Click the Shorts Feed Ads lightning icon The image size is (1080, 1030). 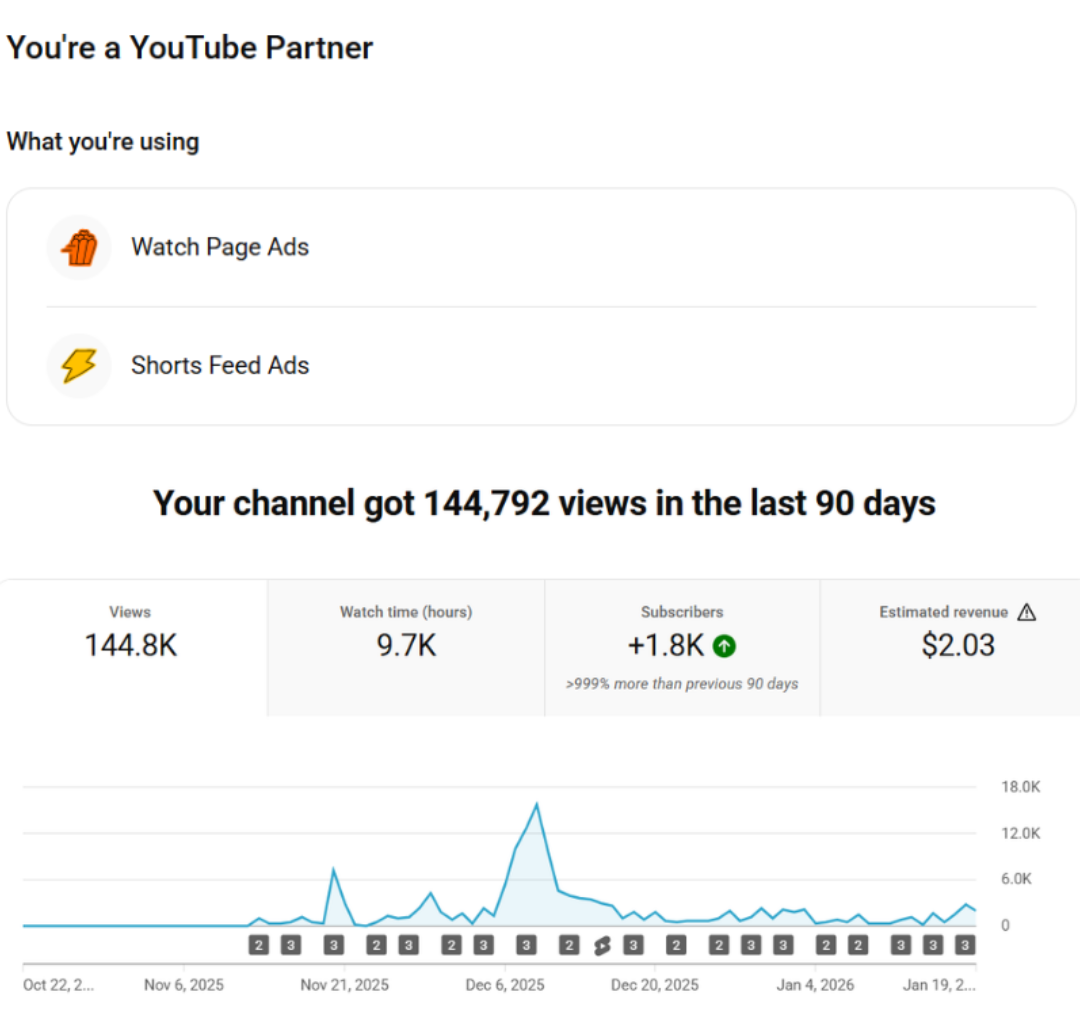pos(79,365)
